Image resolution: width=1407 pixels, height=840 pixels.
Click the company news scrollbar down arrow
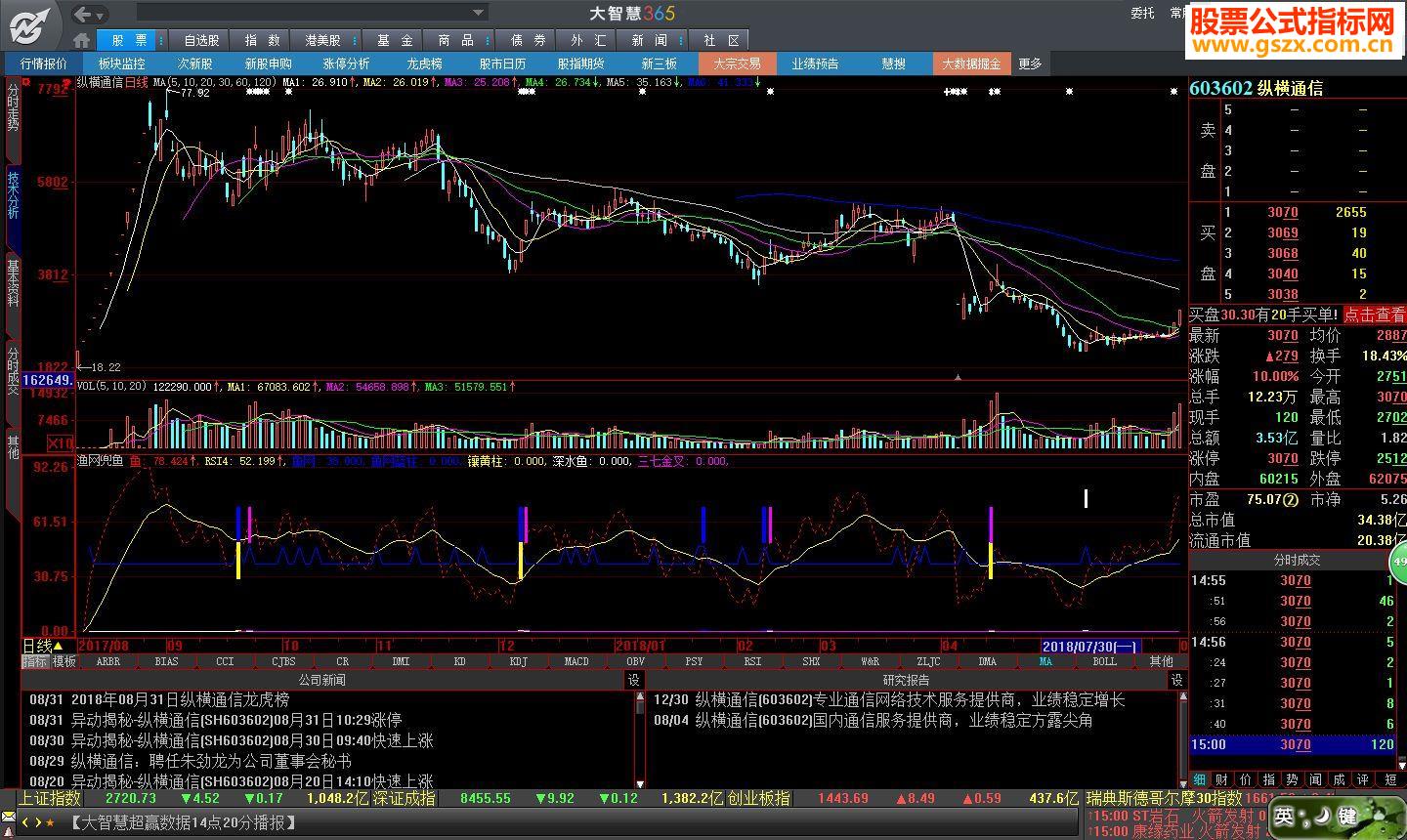(x=640, y=782)
